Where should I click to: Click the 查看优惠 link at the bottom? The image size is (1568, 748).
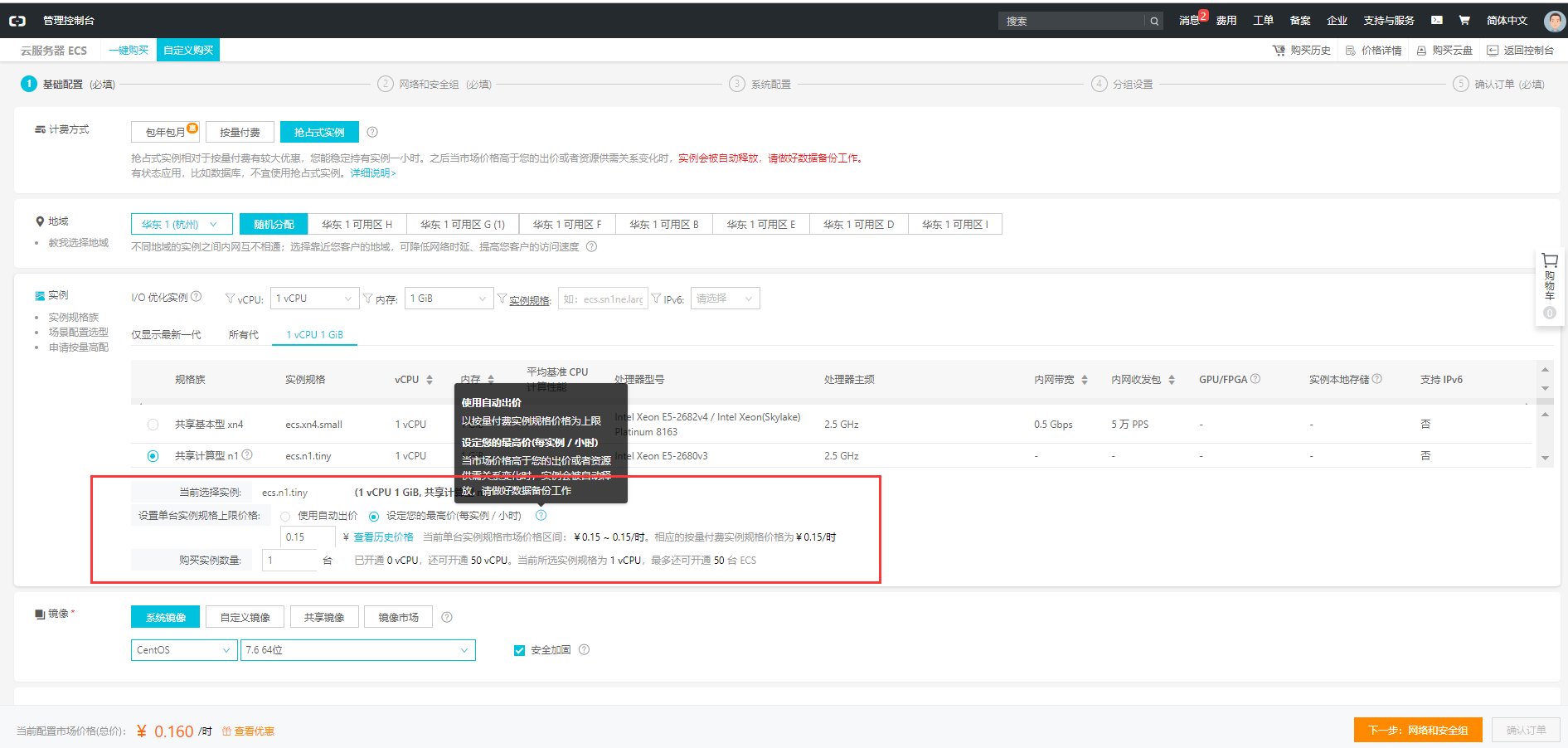click(x=248, y=731)
